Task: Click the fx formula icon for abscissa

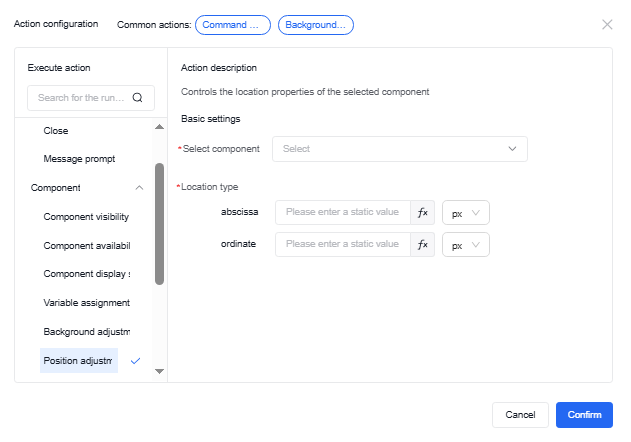Action: click(x=423, y=213)
